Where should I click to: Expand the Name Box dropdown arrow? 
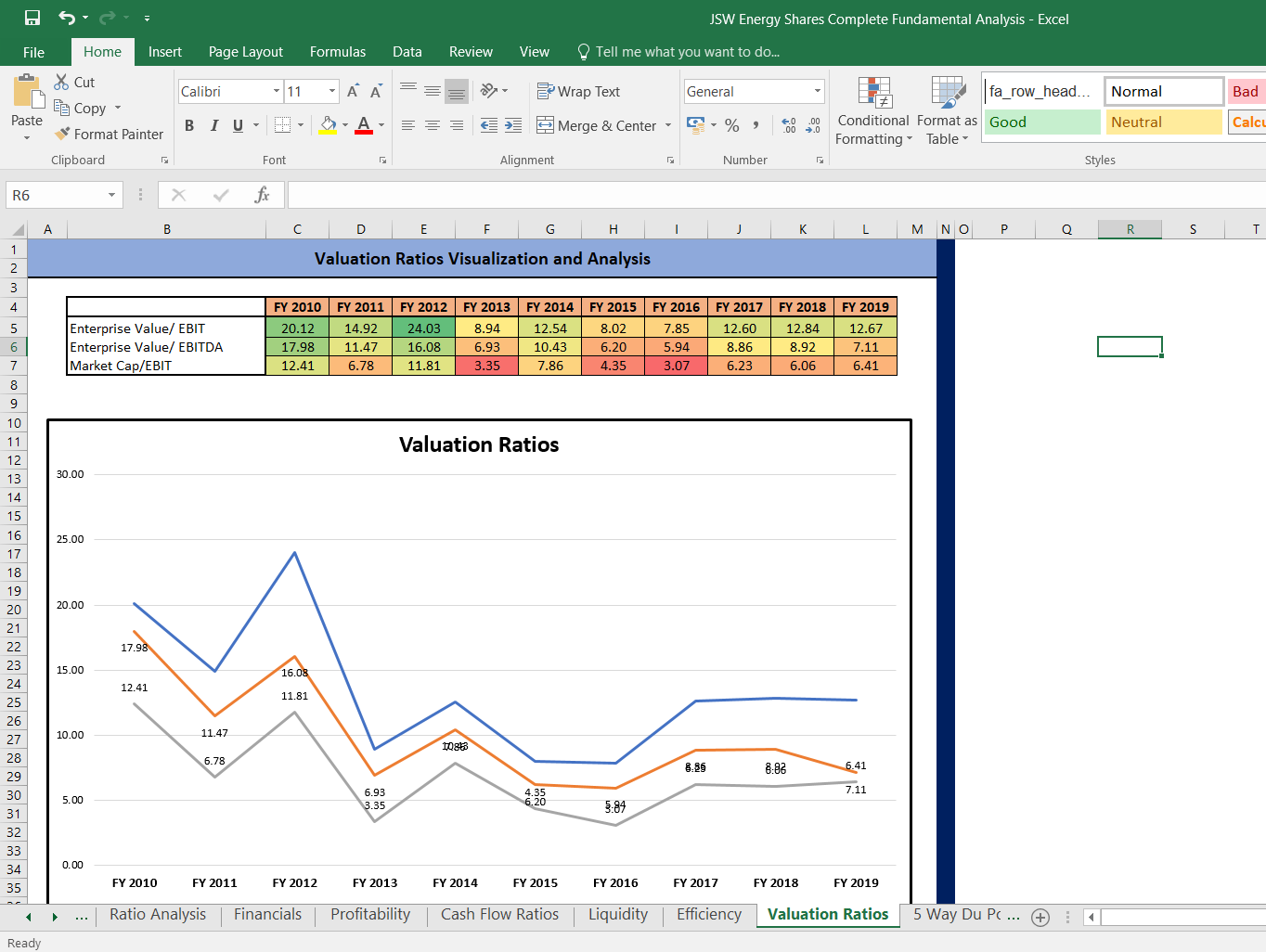coord(111,195)
